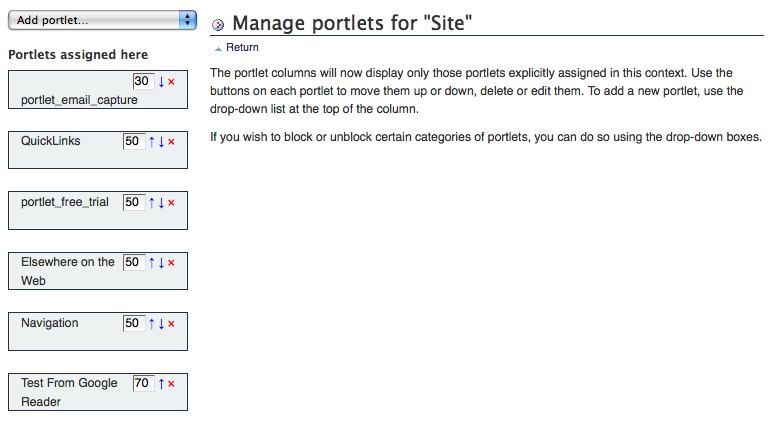Open the Add portlet dropdown
This screenshot has width=772, height=438.
[101, 20]
